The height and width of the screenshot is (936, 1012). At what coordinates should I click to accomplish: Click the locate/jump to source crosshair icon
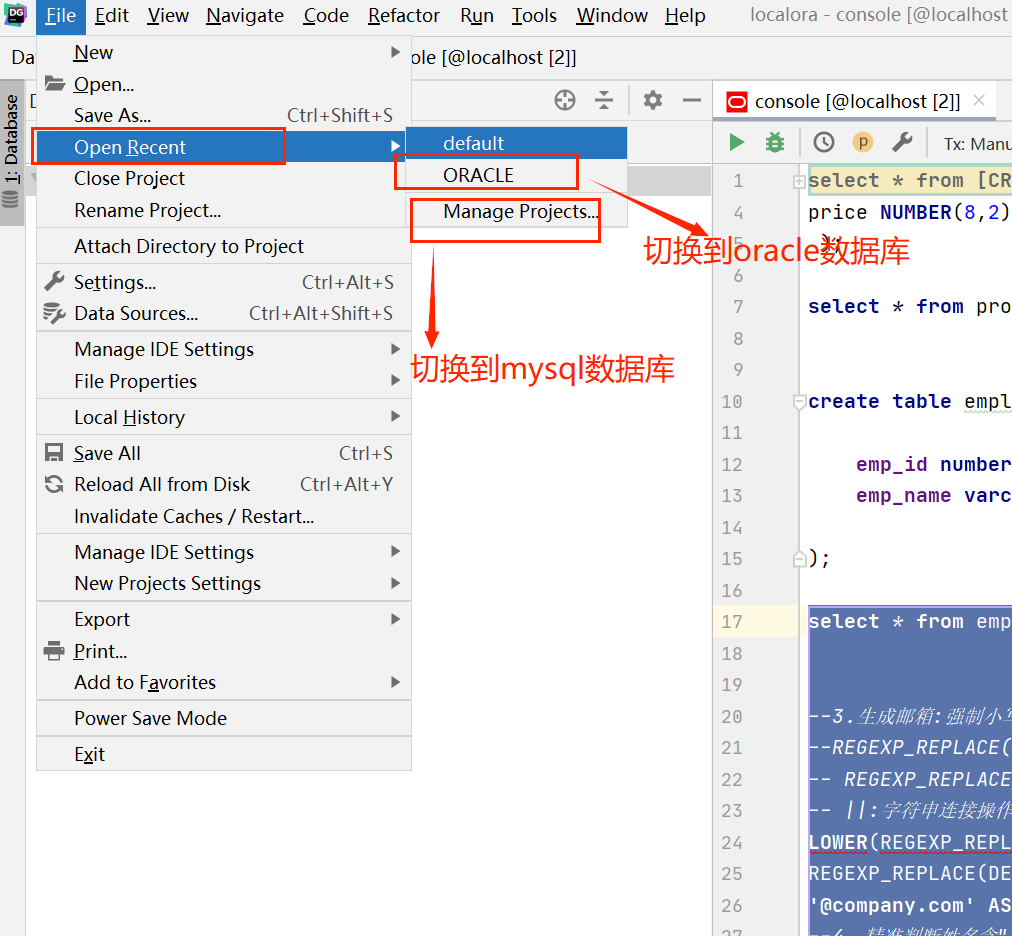coord(565,100)
